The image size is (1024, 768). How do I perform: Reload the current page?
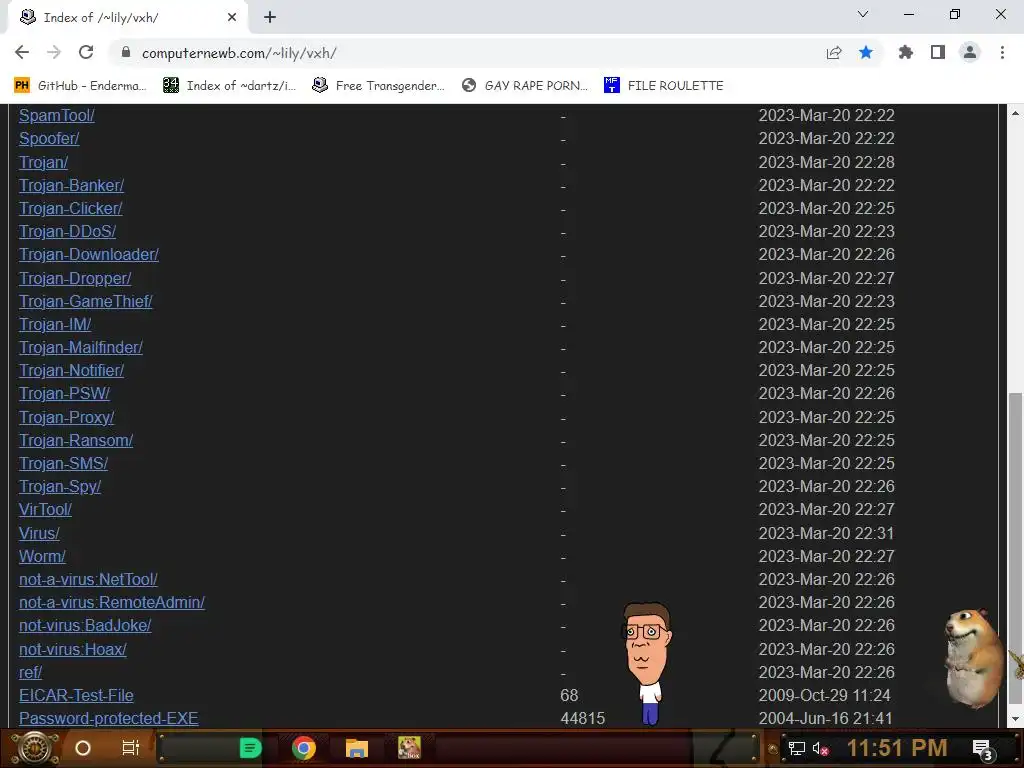[x=86, y=52]
